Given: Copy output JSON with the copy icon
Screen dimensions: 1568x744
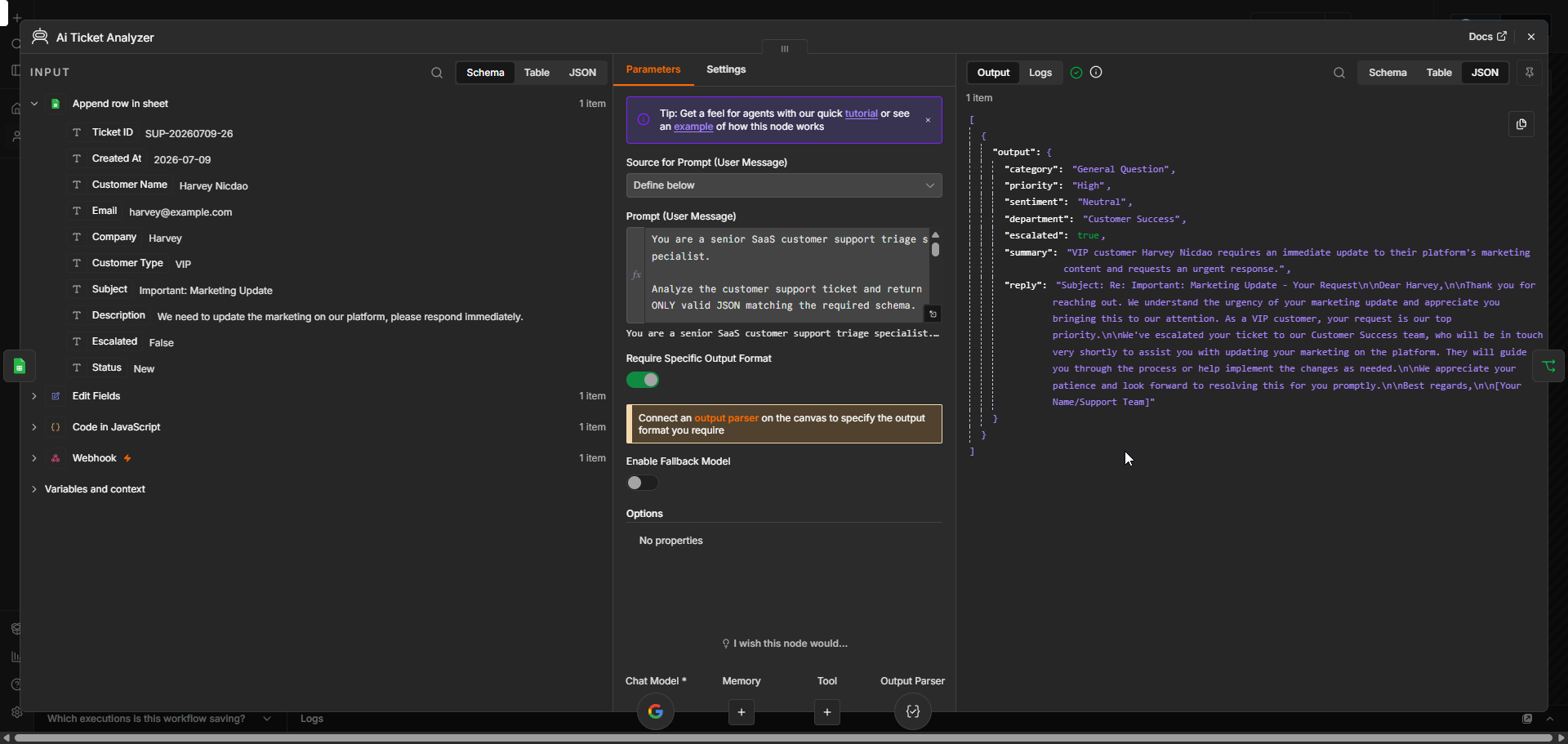Looking at the screenshot, I should click(x=1521, y=124).
